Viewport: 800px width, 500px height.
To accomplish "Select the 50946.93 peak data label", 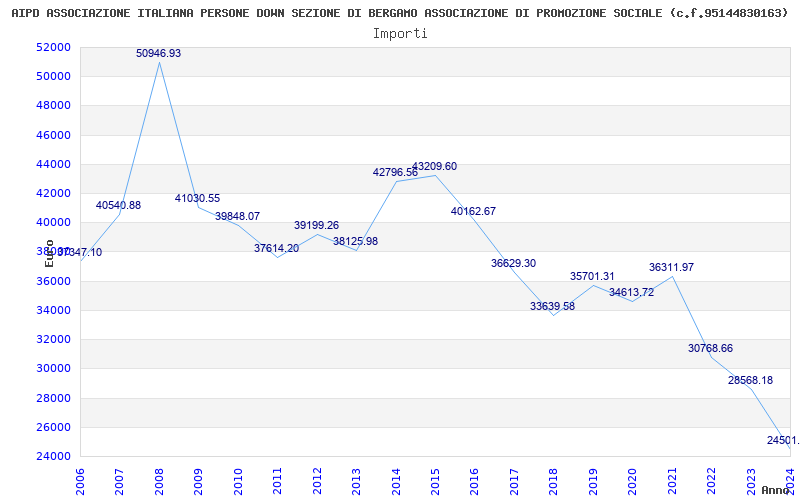I will pyautogui.click(x=158, y=53).
